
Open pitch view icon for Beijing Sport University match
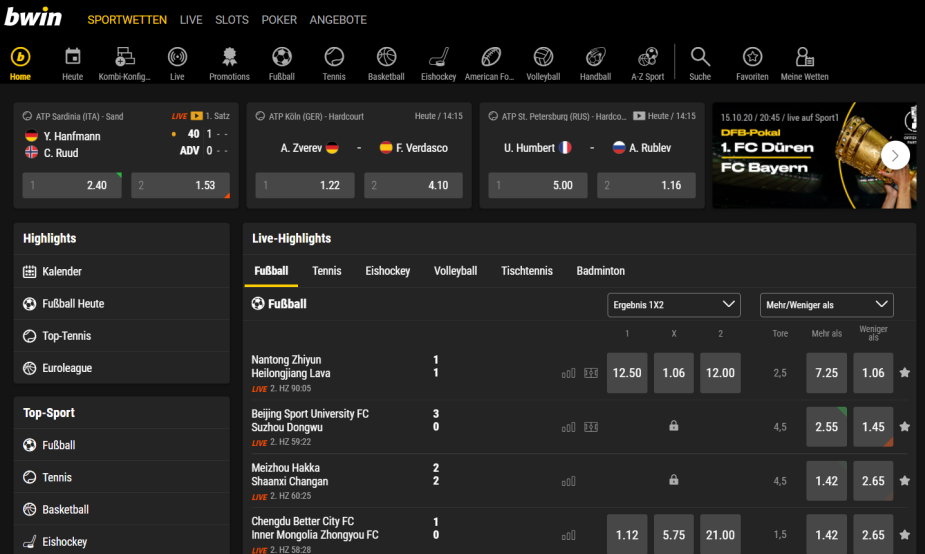click(591, 427)
